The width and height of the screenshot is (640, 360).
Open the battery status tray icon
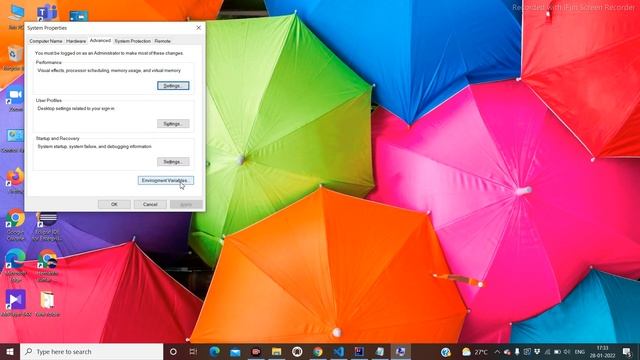point(557,351)
